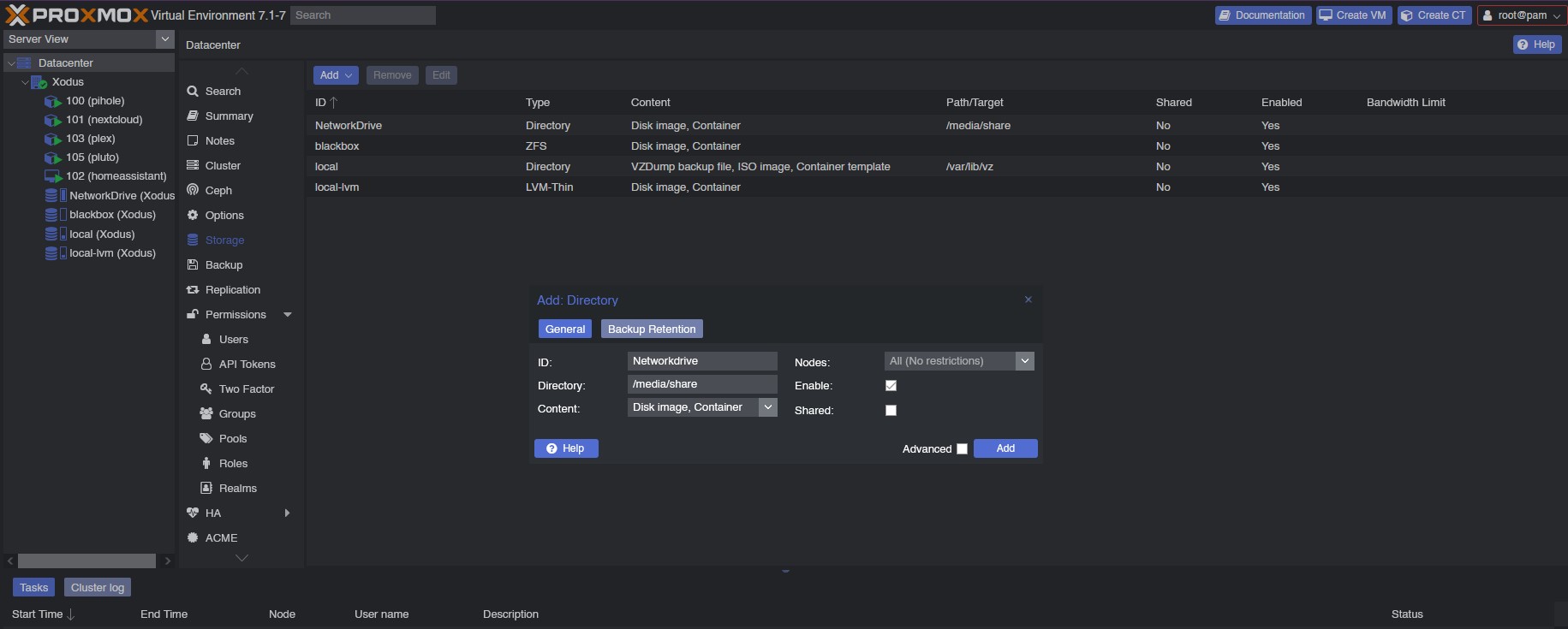Switch to the Backup Retention tab
The width and height of the screenshot is (1568, 629).
[652, 329]
